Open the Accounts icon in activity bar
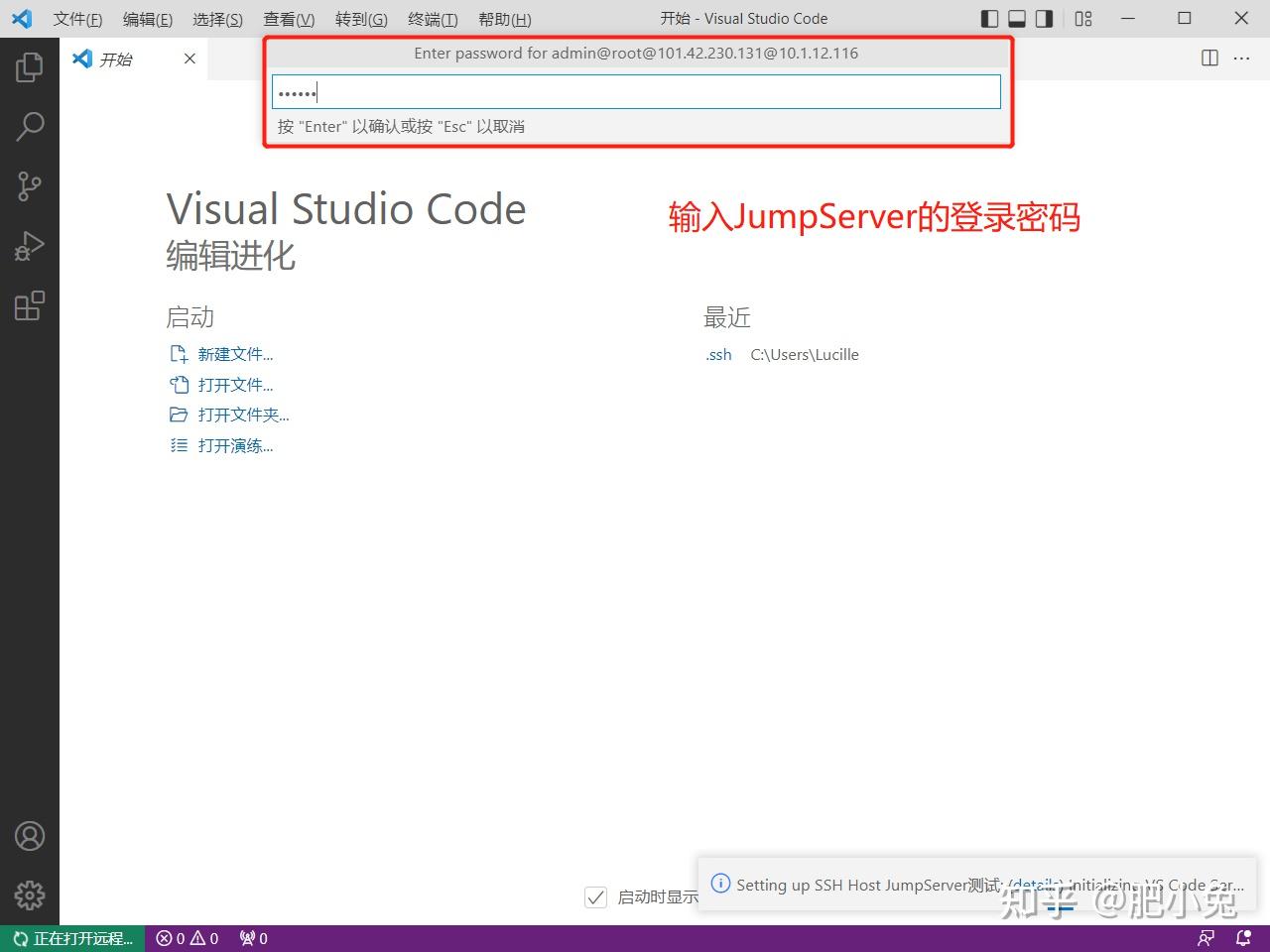 (31, 836)
